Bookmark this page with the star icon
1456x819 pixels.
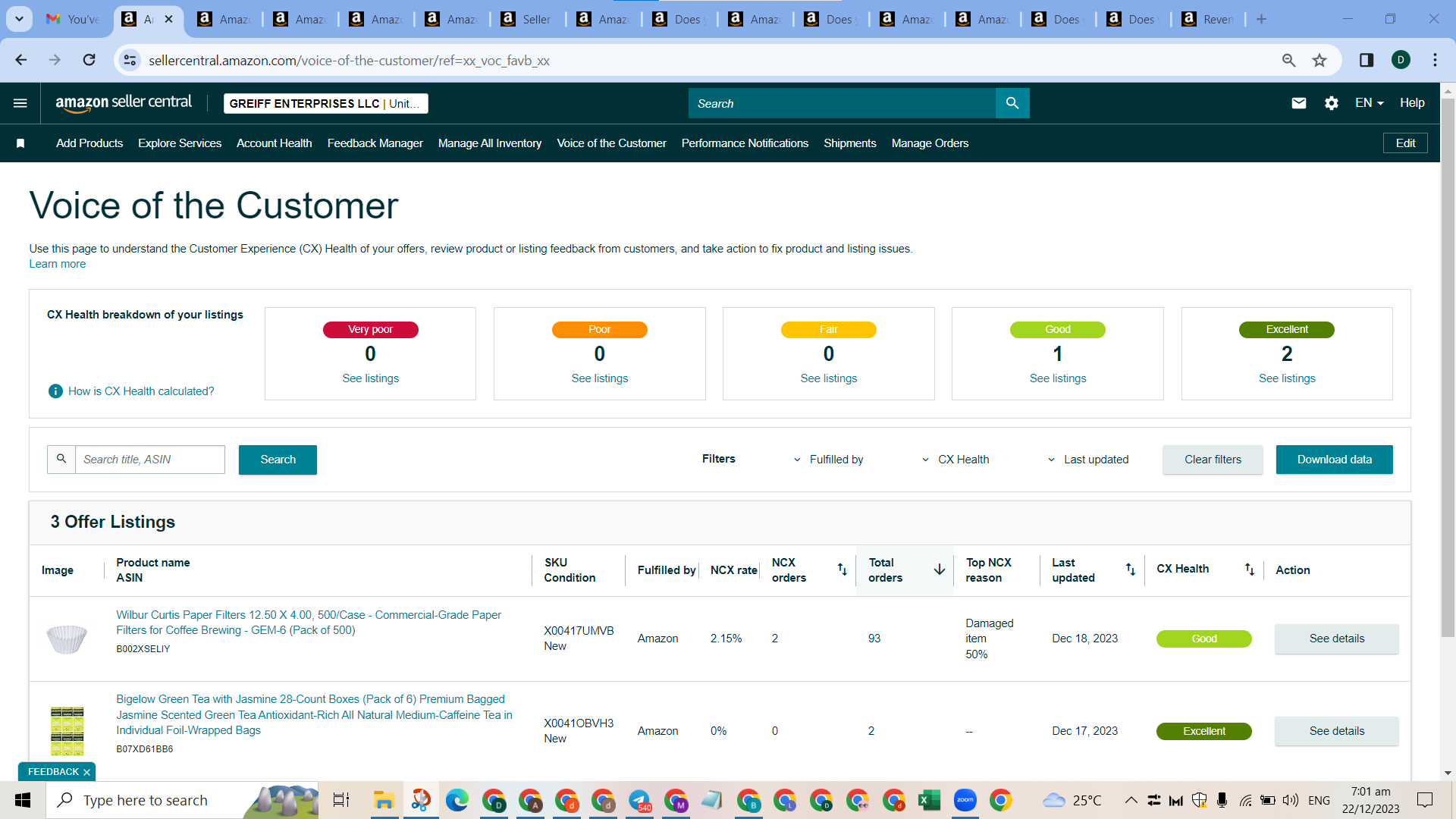click(x=1319, y=60)
